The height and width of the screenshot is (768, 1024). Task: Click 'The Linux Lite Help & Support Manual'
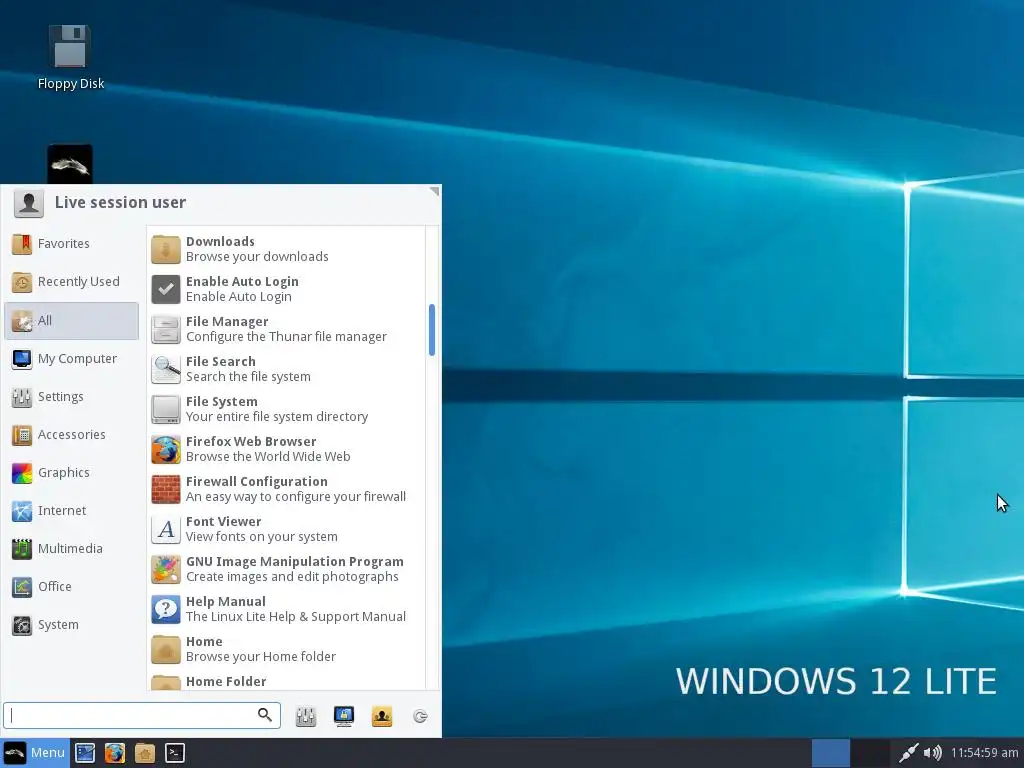click(296, 616)
